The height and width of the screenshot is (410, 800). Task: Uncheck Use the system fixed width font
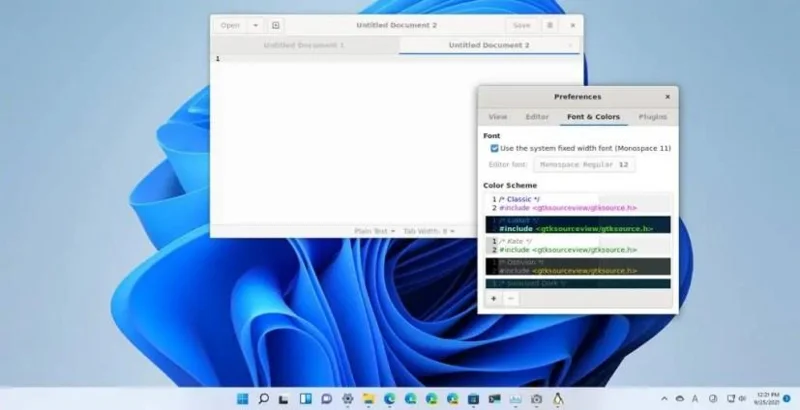point(494,148)
